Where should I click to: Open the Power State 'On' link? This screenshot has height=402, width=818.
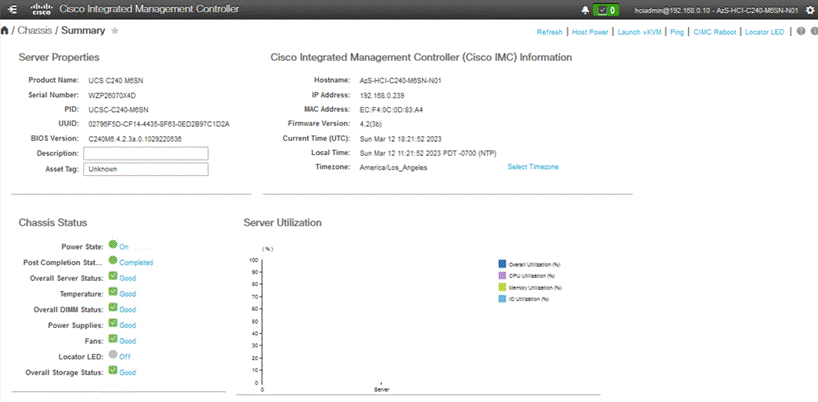124,247
